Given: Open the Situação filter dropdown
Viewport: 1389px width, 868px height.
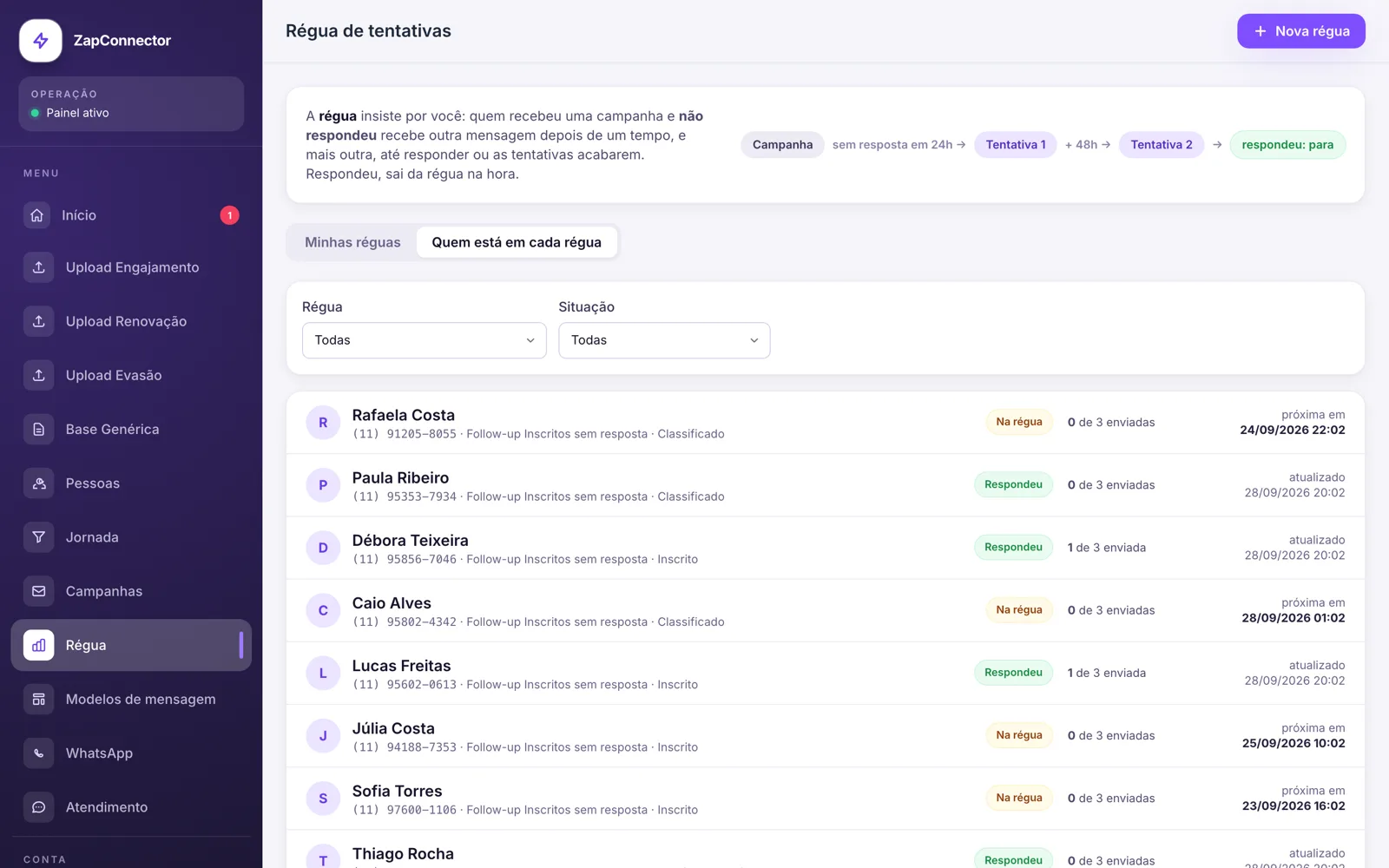Looking at the screenshot, I should pyautogui.click(x=664, y=340).
